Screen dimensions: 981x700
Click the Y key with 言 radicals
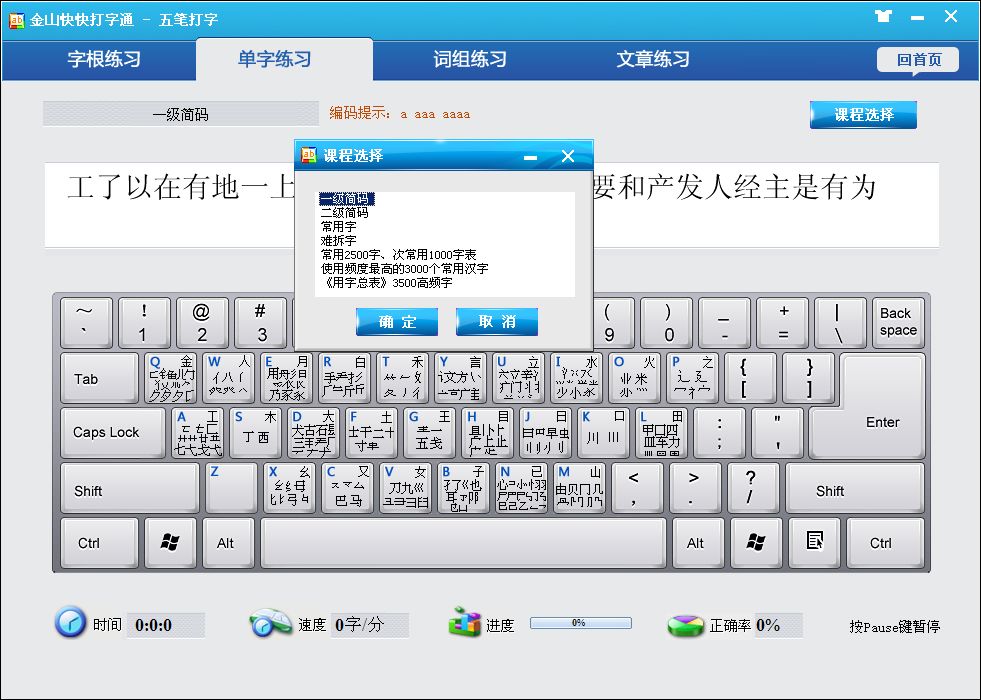point(461,378)
